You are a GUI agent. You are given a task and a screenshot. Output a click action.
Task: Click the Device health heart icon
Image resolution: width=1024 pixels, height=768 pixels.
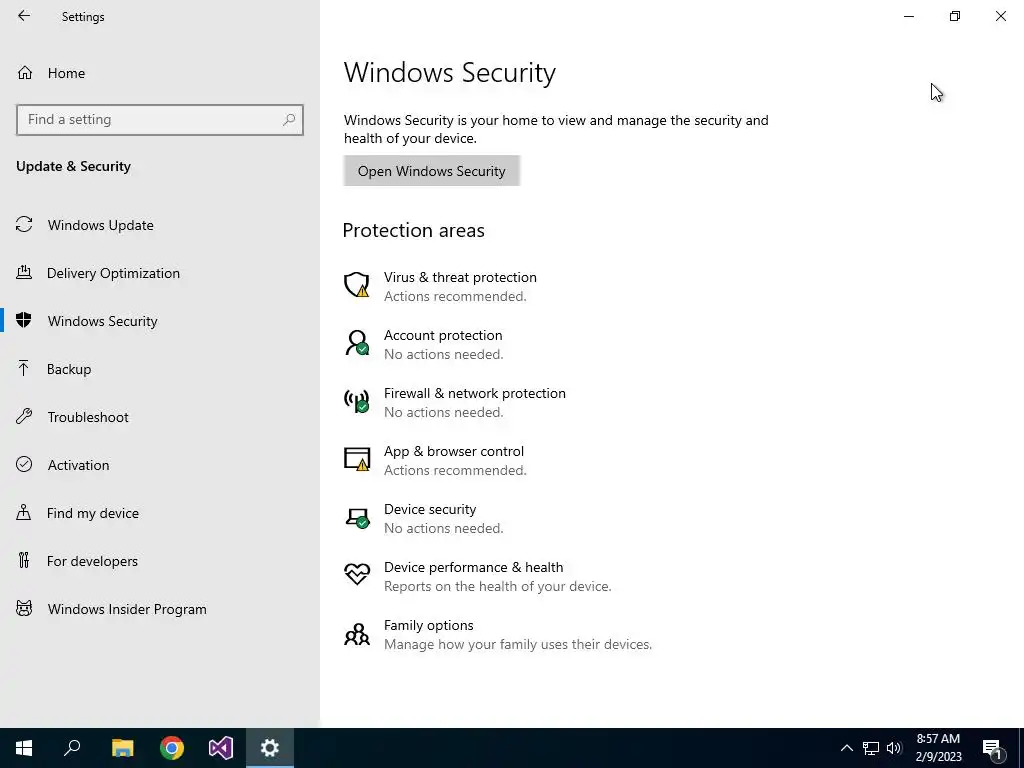click(357, 574)
